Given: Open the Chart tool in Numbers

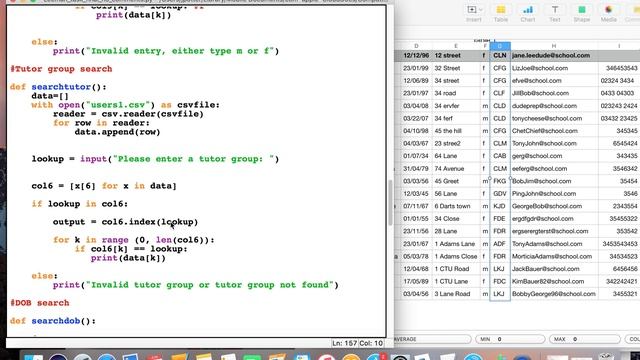Looking at the screenshot, I should [528, 13].
